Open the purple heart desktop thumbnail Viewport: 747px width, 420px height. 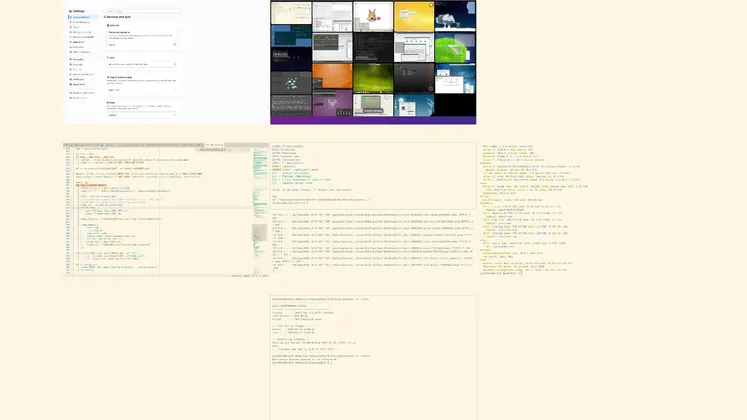[332, 104]
